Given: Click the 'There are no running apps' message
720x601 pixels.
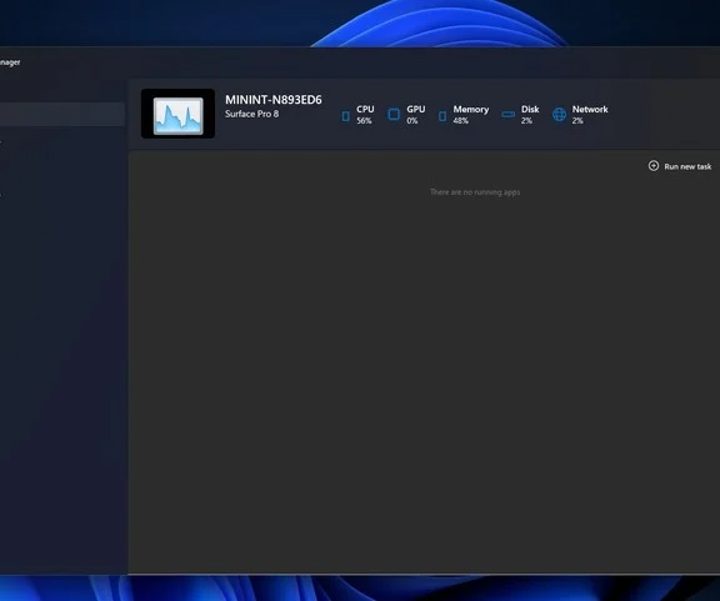Looking at the screenshot, I should (475, 192).
